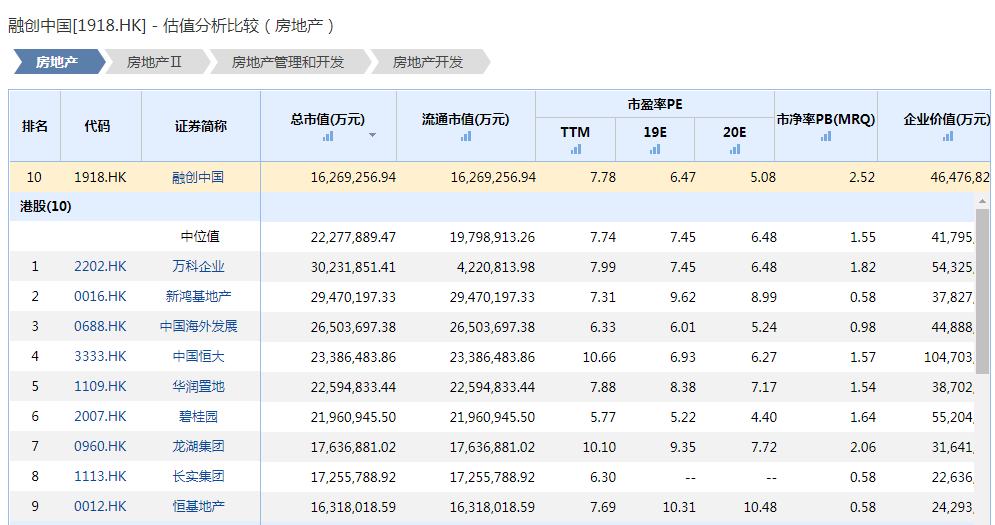This screenshot has width=995, height=525.
Task: Click 中国恒大 TTM value 10.66
Action: [599, 357]
